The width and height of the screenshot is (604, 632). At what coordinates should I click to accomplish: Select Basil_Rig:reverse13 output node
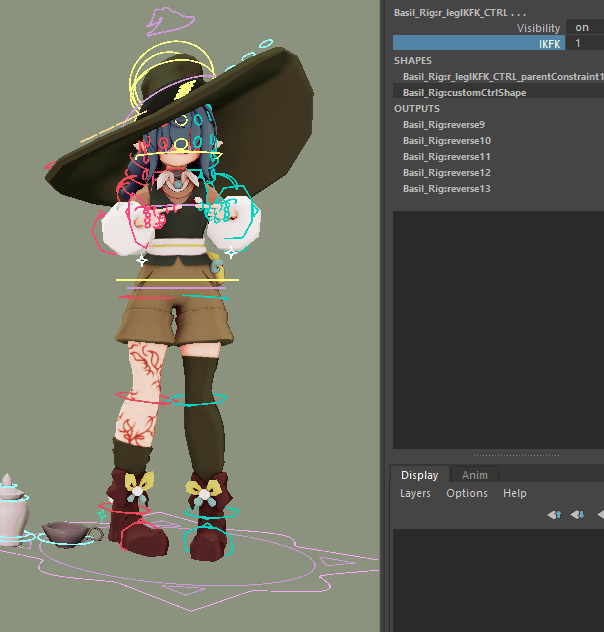(x=446, y=189)
